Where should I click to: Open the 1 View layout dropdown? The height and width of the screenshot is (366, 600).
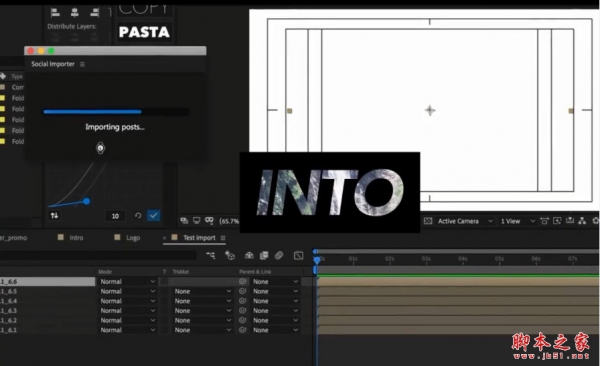pos(517,221)
